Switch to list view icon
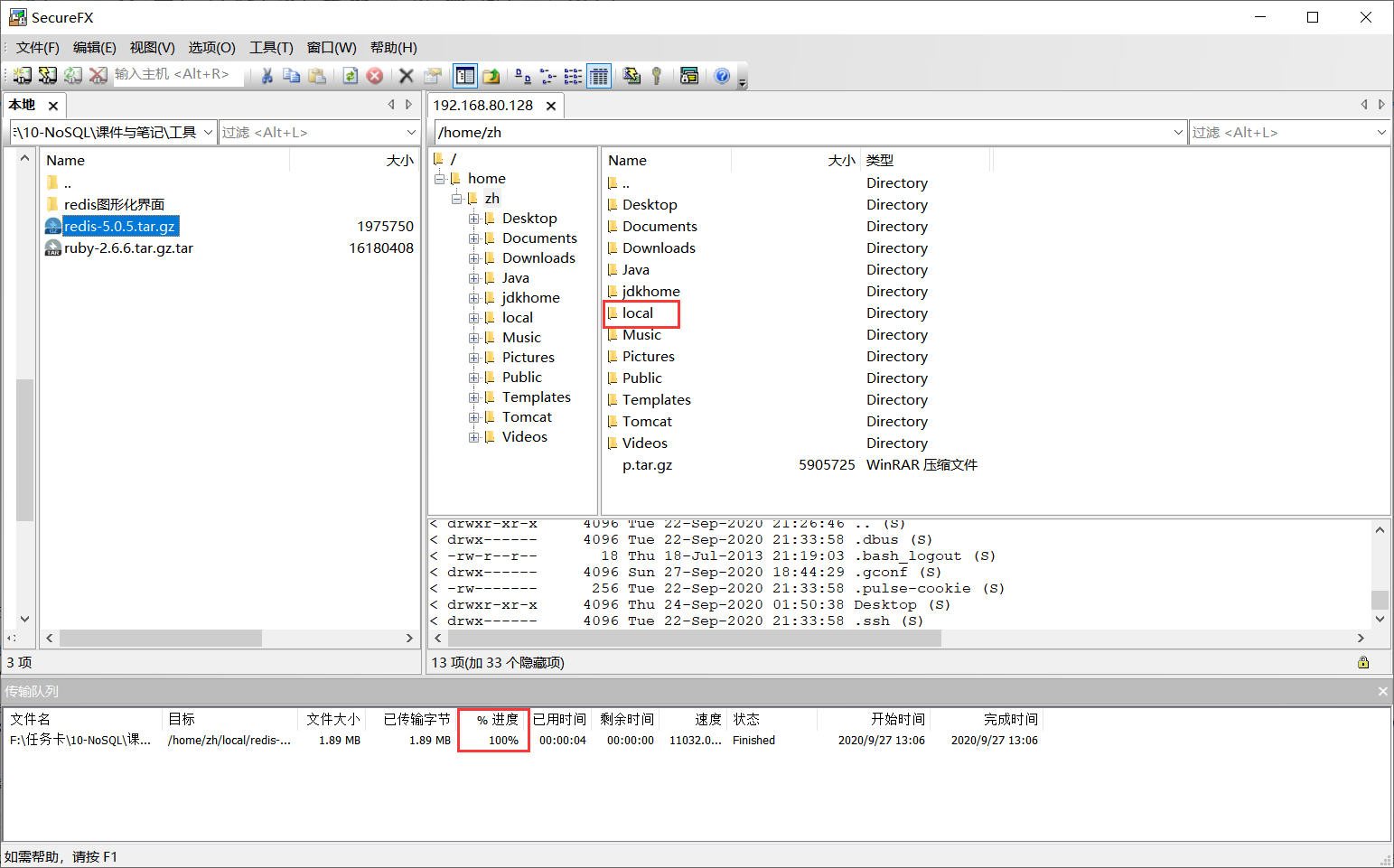Screen dimensions: 1394x868 574,76
